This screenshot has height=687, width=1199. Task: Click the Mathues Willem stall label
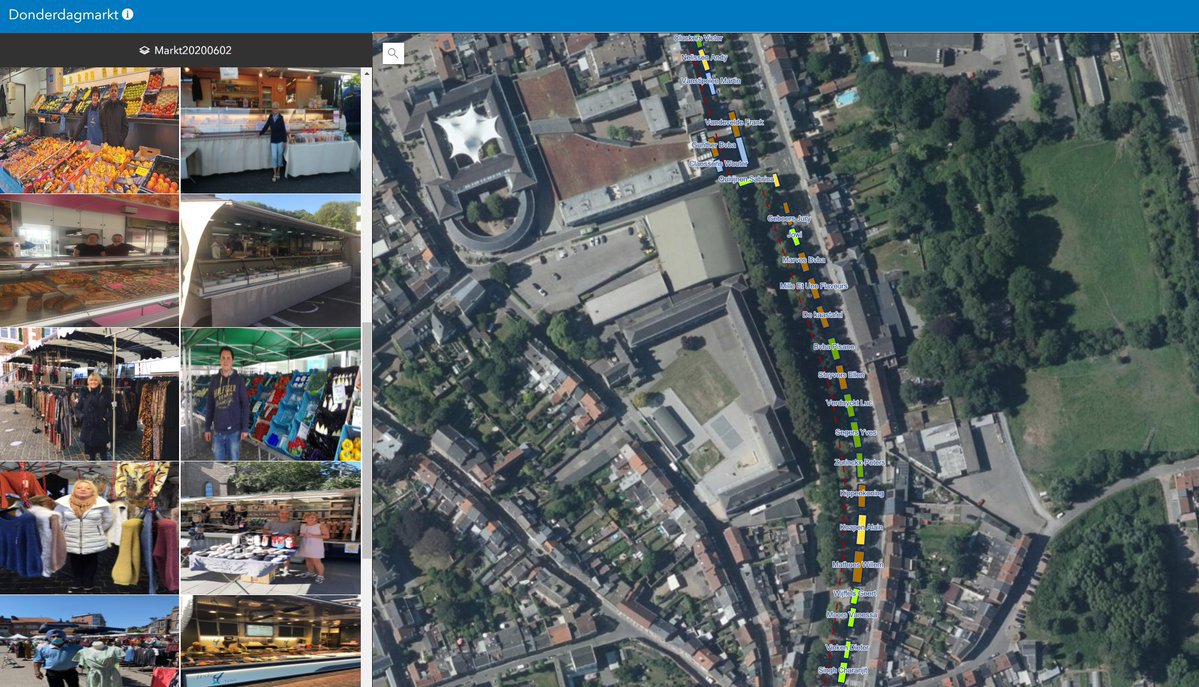(x=857, y=564)
